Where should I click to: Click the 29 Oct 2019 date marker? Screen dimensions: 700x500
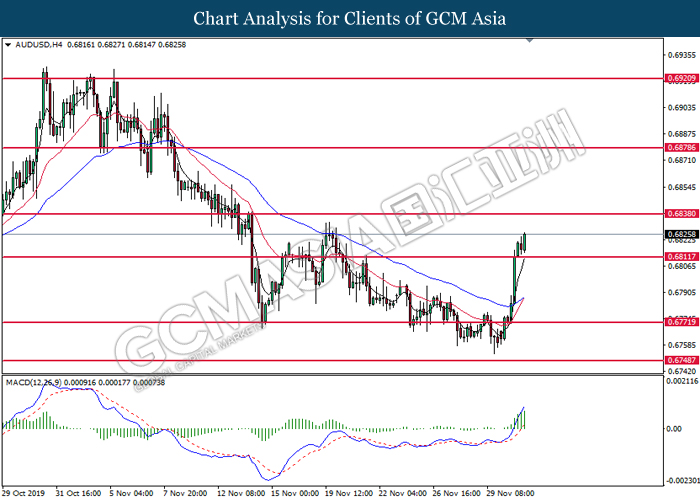click(24, 493)
